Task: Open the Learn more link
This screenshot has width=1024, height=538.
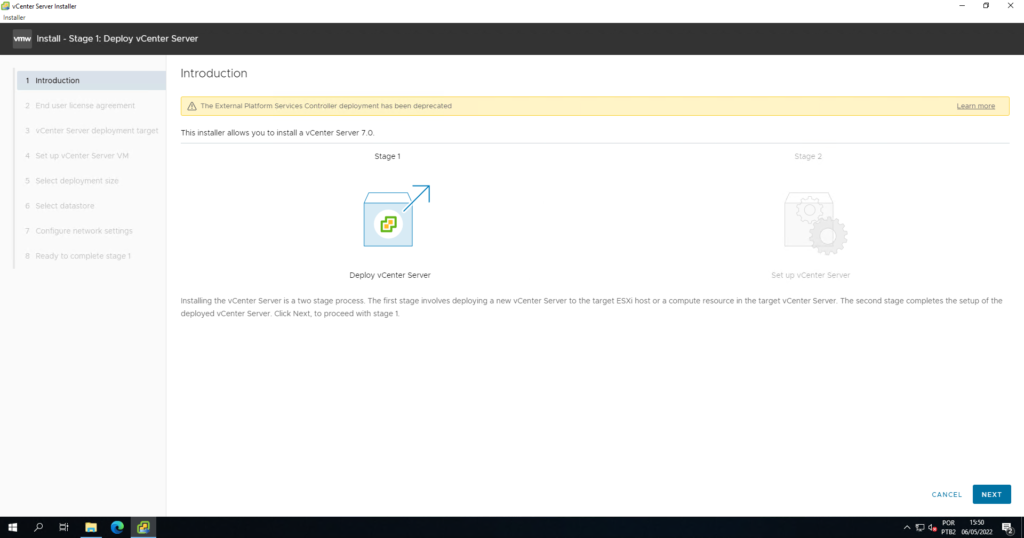Action: 976,106
